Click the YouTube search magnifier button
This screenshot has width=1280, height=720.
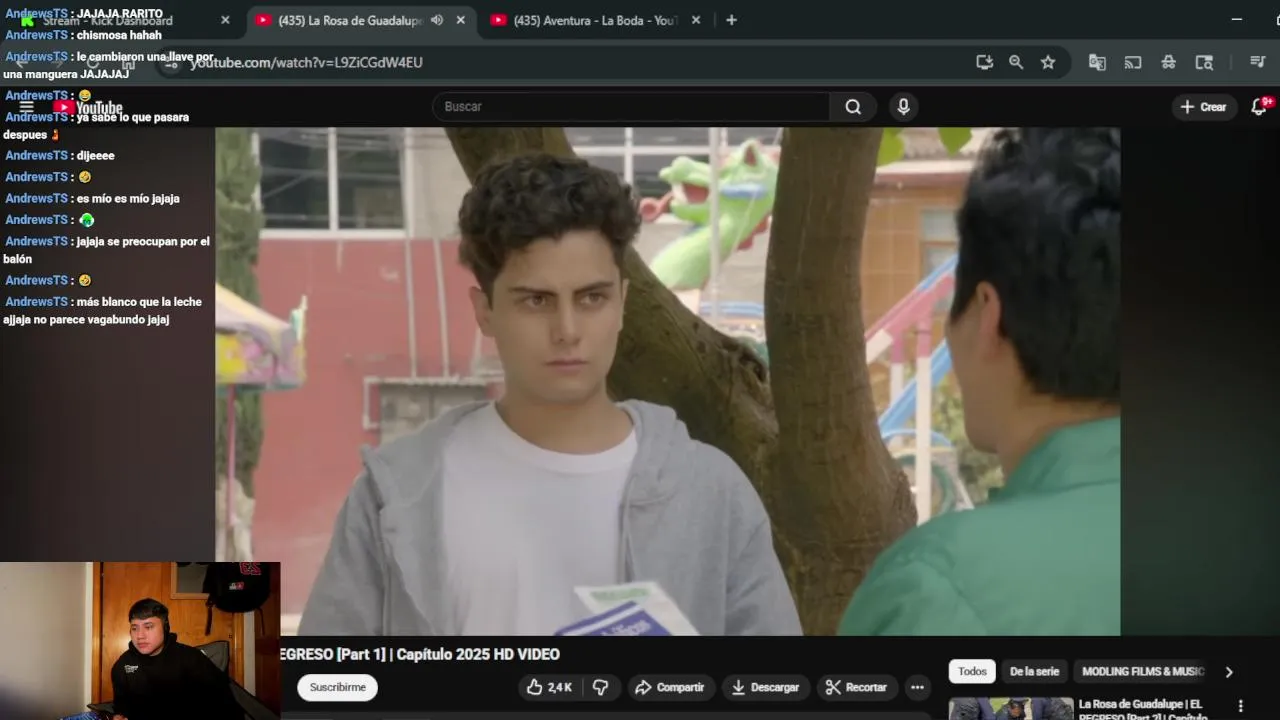coord(853,107)
